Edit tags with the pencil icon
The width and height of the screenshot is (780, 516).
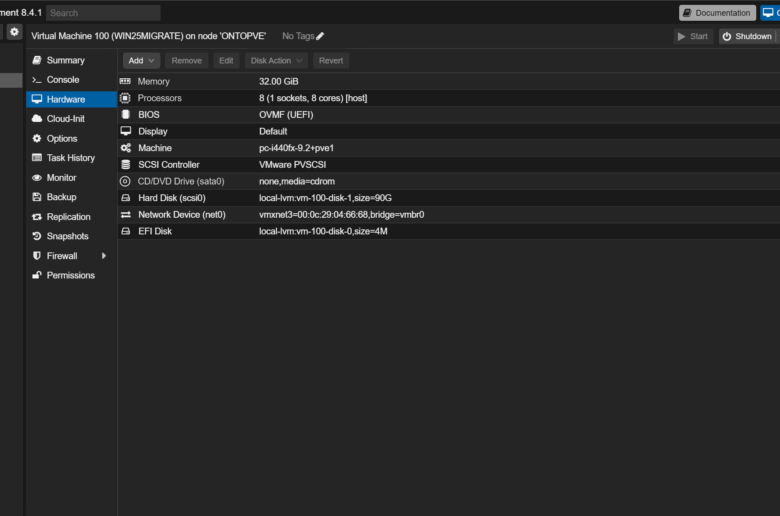(x=320, y=36)
